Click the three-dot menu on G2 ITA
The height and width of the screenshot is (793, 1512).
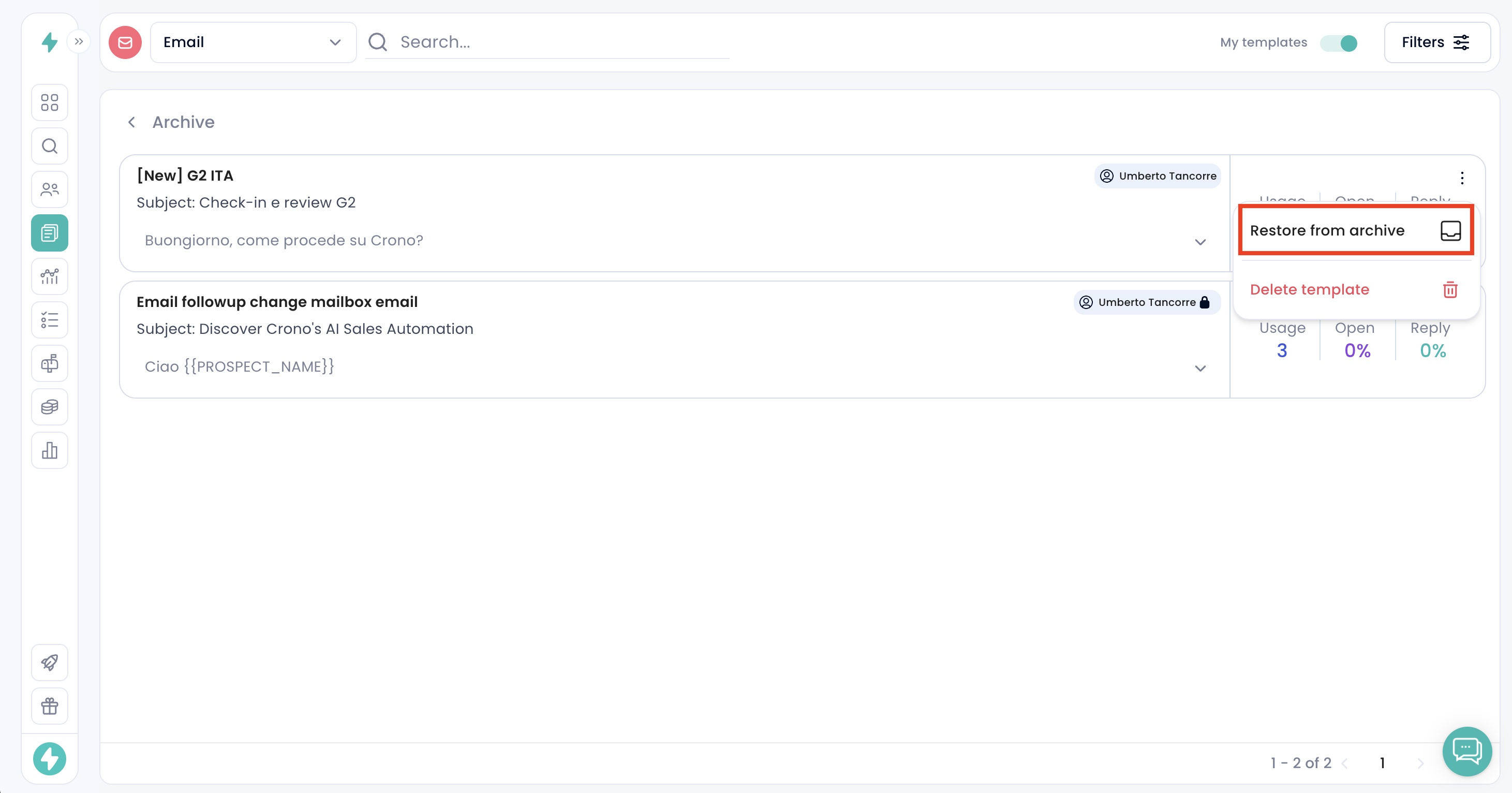(1462, 177)
